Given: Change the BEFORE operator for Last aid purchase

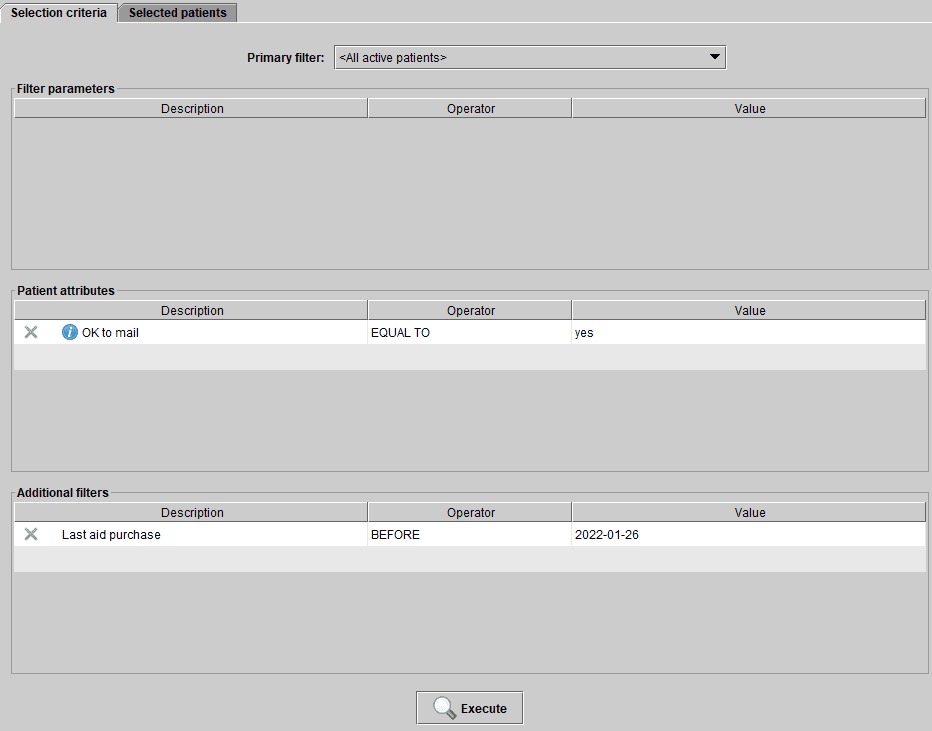Looking at the screenshot, I should 469,535.
